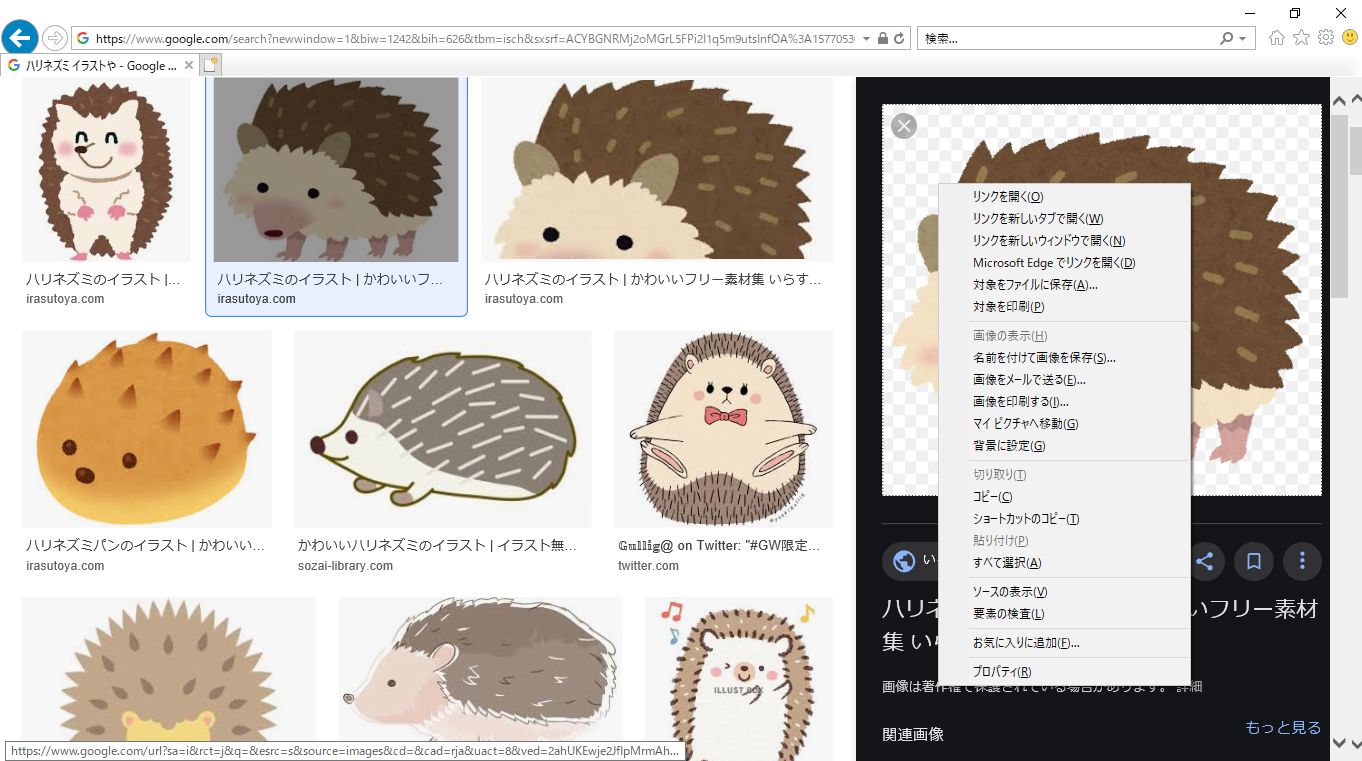Open the three-dot more options menu
The image size is (1362, 761).
1302,561
